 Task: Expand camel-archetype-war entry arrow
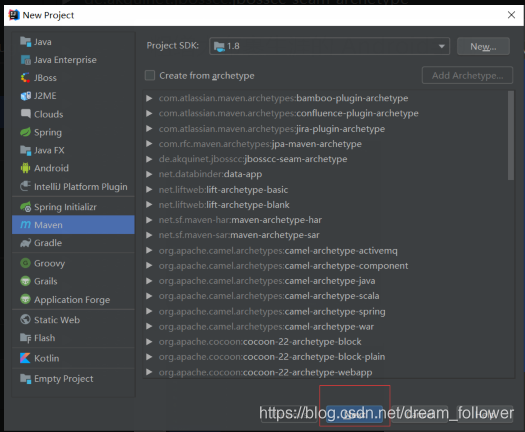click(x=149, y=327)
